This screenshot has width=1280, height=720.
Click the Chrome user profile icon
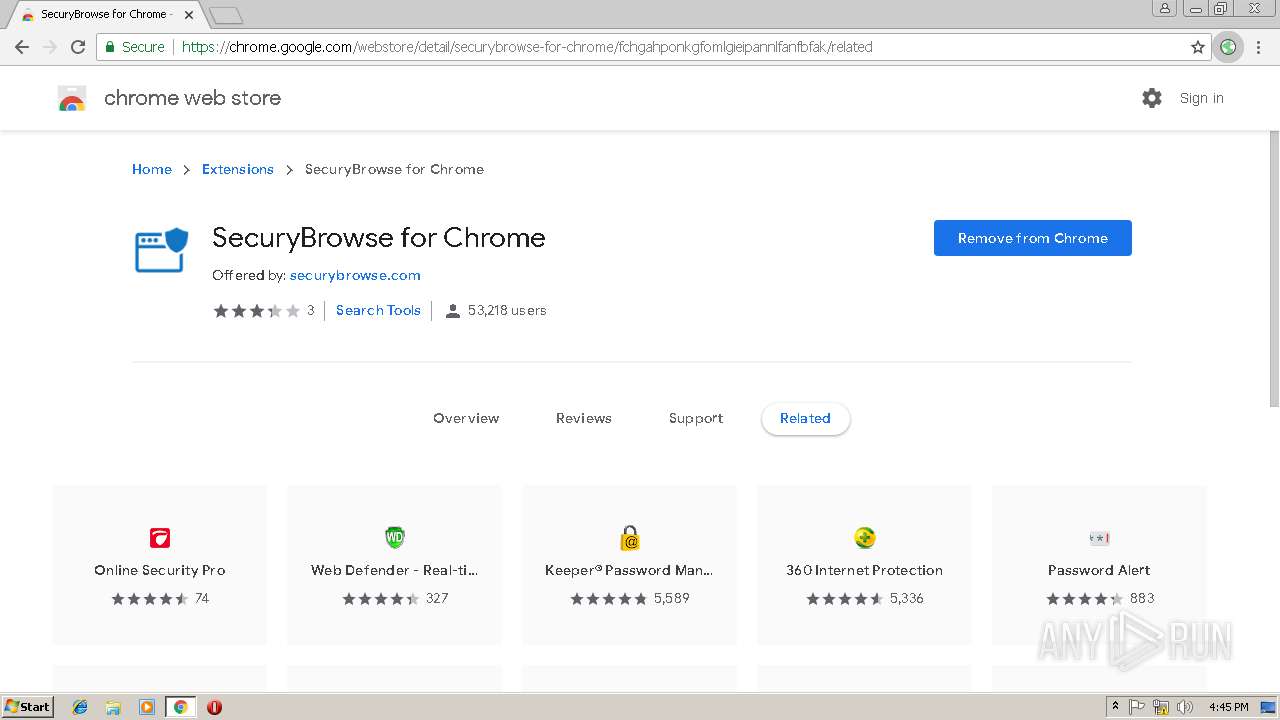coord(1164,9)
